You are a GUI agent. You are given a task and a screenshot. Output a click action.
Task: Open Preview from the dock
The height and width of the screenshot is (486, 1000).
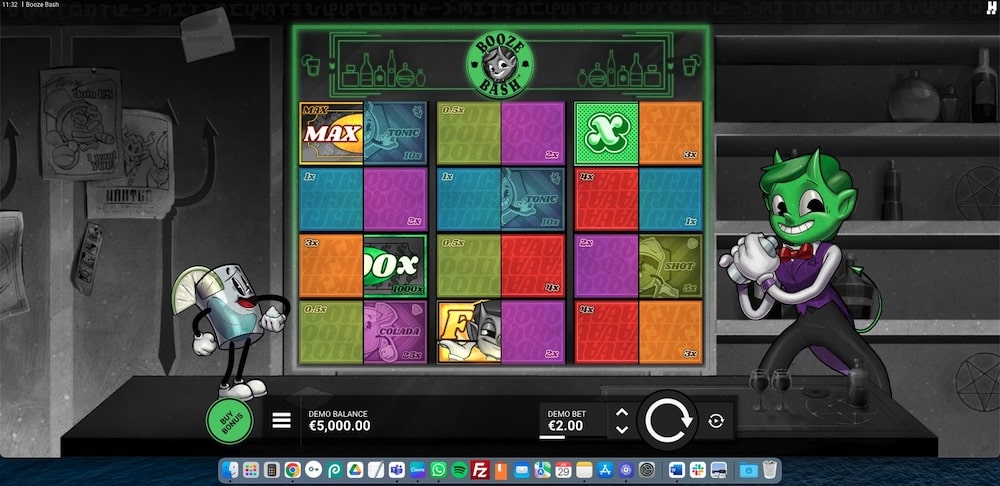point(719,471)
